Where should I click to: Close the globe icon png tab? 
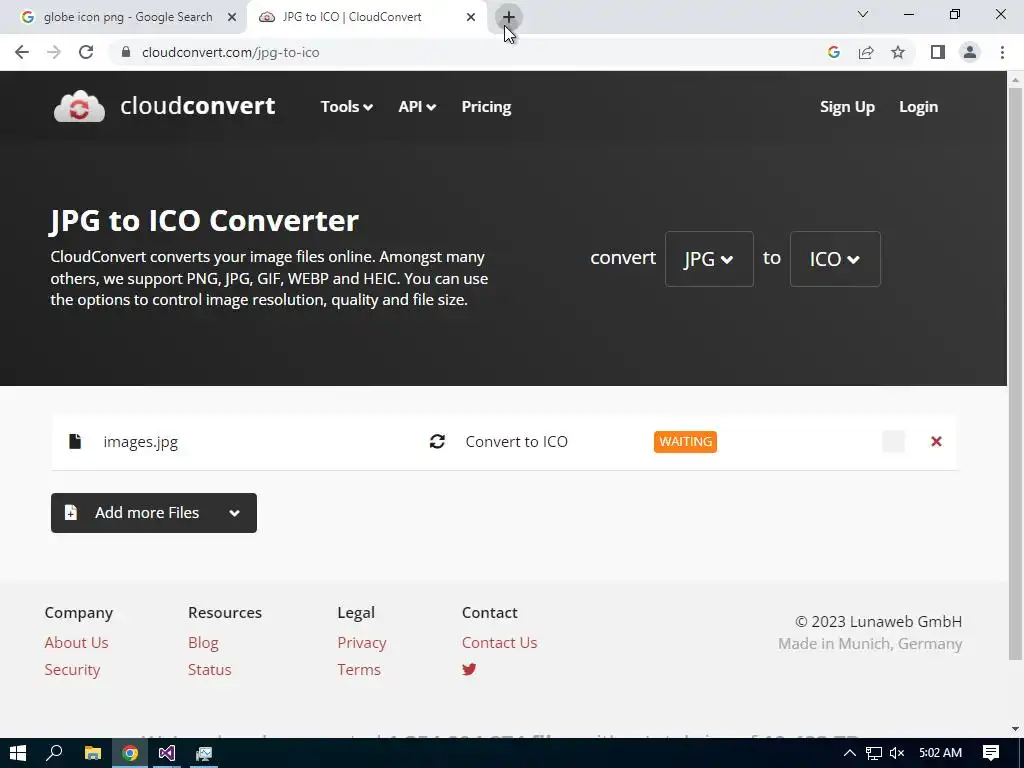point(232,17)
